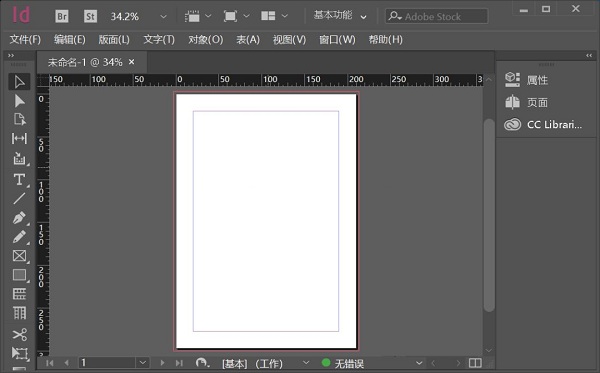The image size is (600, 373).
Task: Go to first page button
Action: click(50, 363)
